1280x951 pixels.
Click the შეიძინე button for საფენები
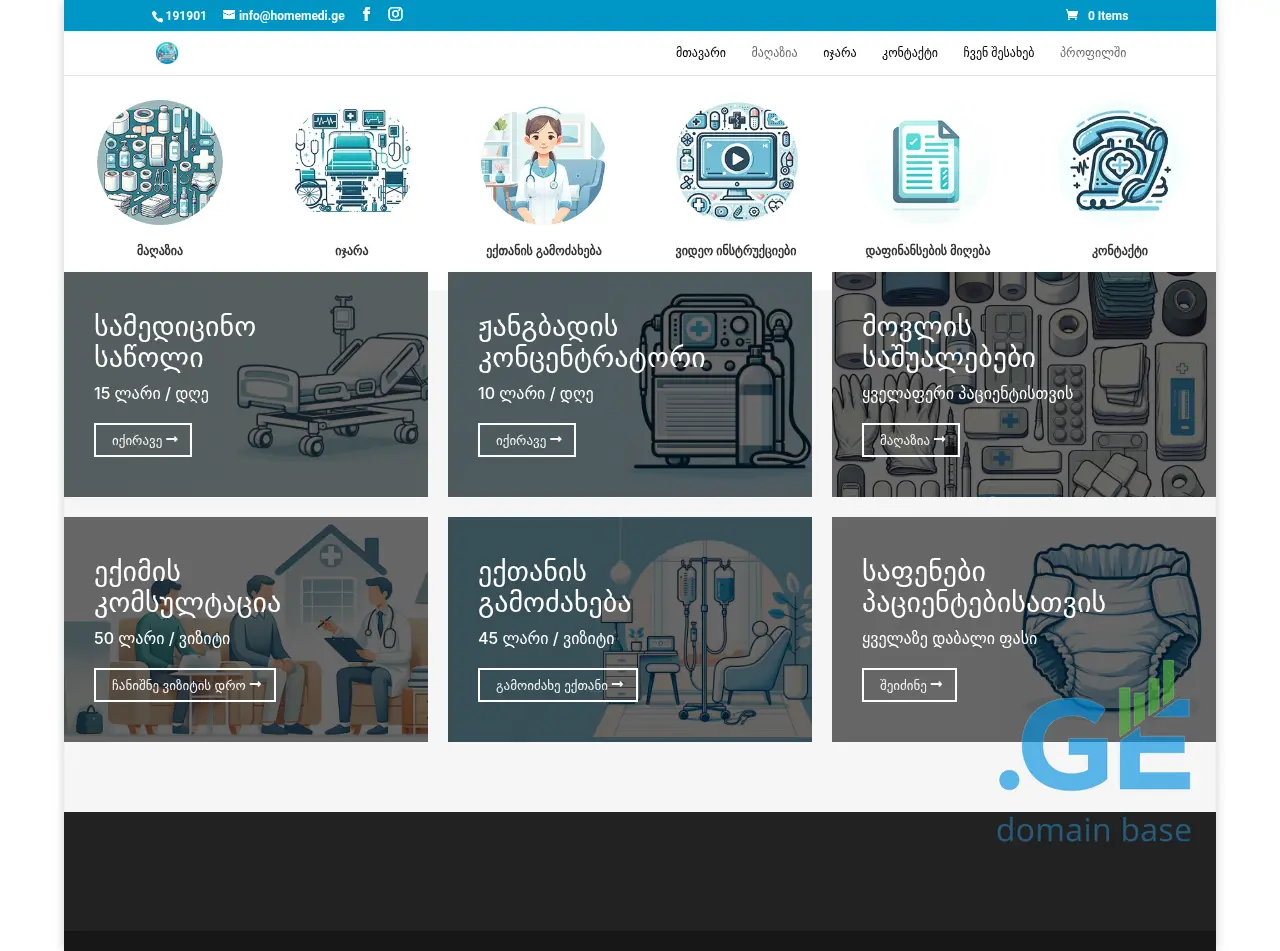coord(909,685)
